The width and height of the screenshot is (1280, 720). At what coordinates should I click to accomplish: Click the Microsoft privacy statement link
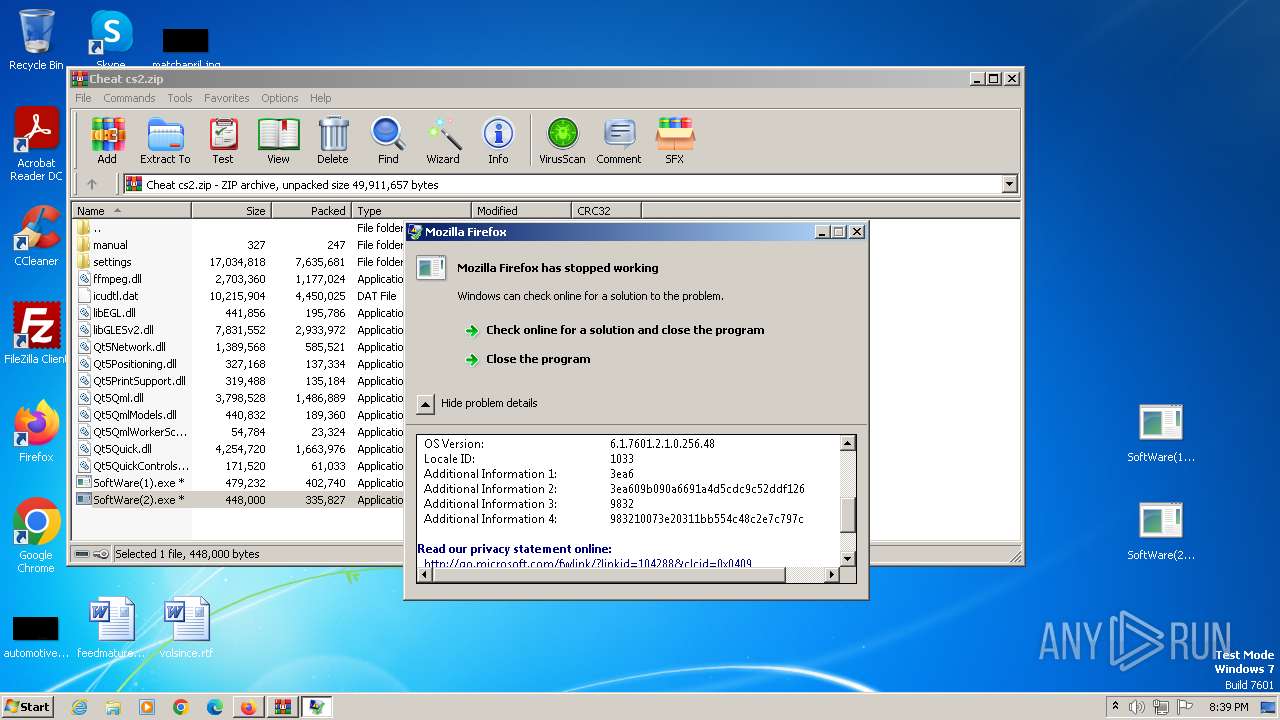click(588, 564)
